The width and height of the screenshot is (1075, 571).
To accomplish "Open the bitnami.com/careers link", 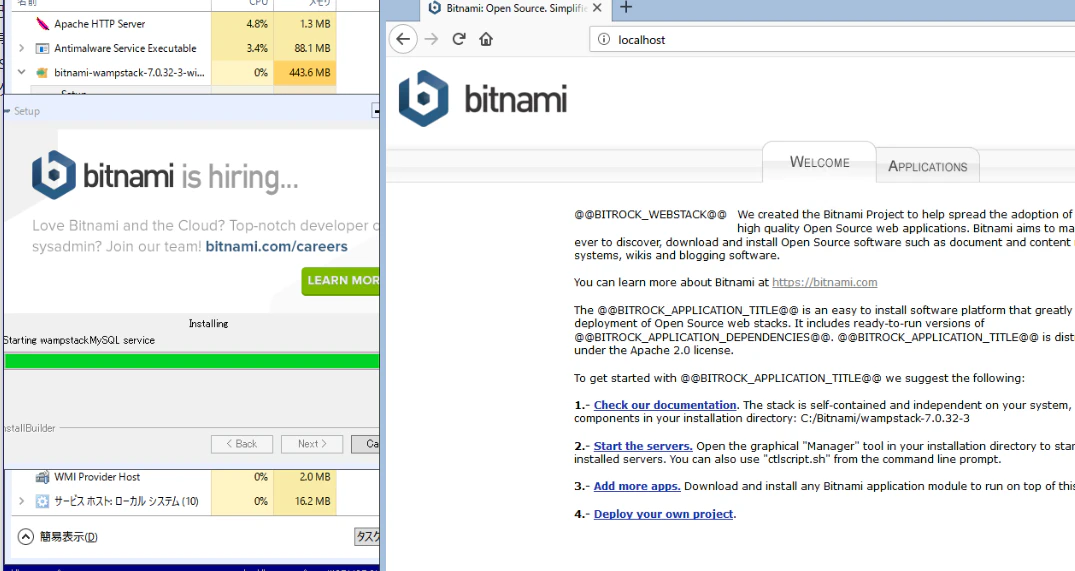I will click(276, 246).
